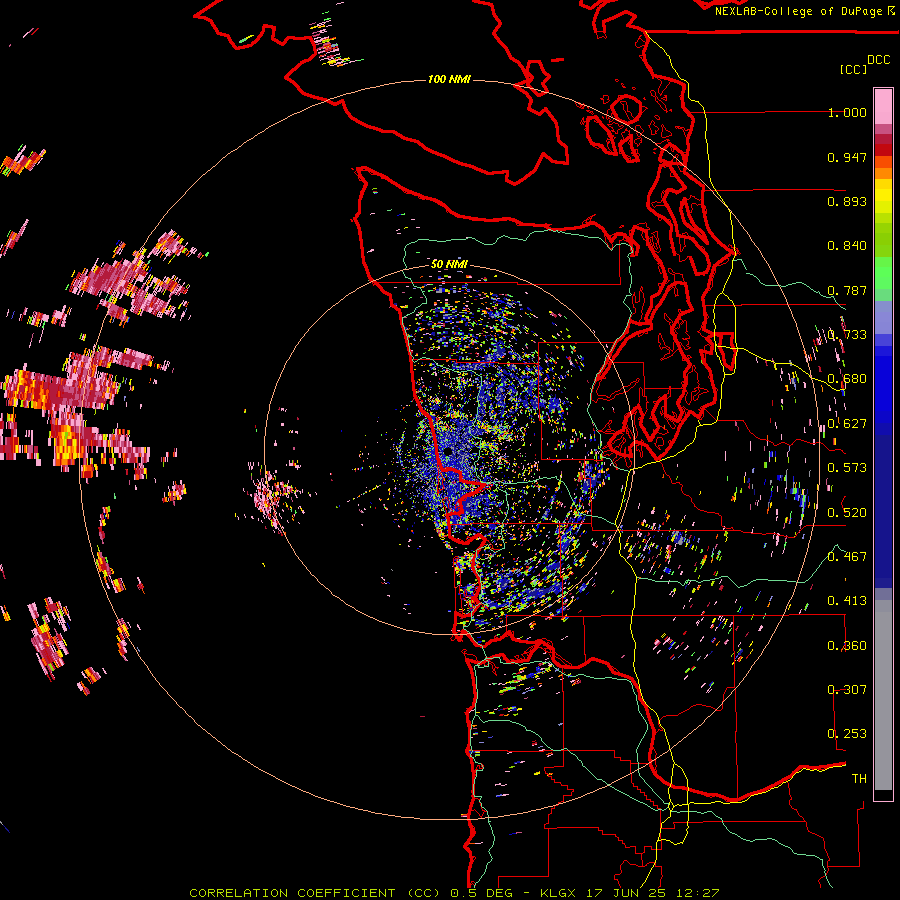Viewport: 900px width, 900px height.
Task: Pick the light pink swatch atop color bar
Action: 883,107
